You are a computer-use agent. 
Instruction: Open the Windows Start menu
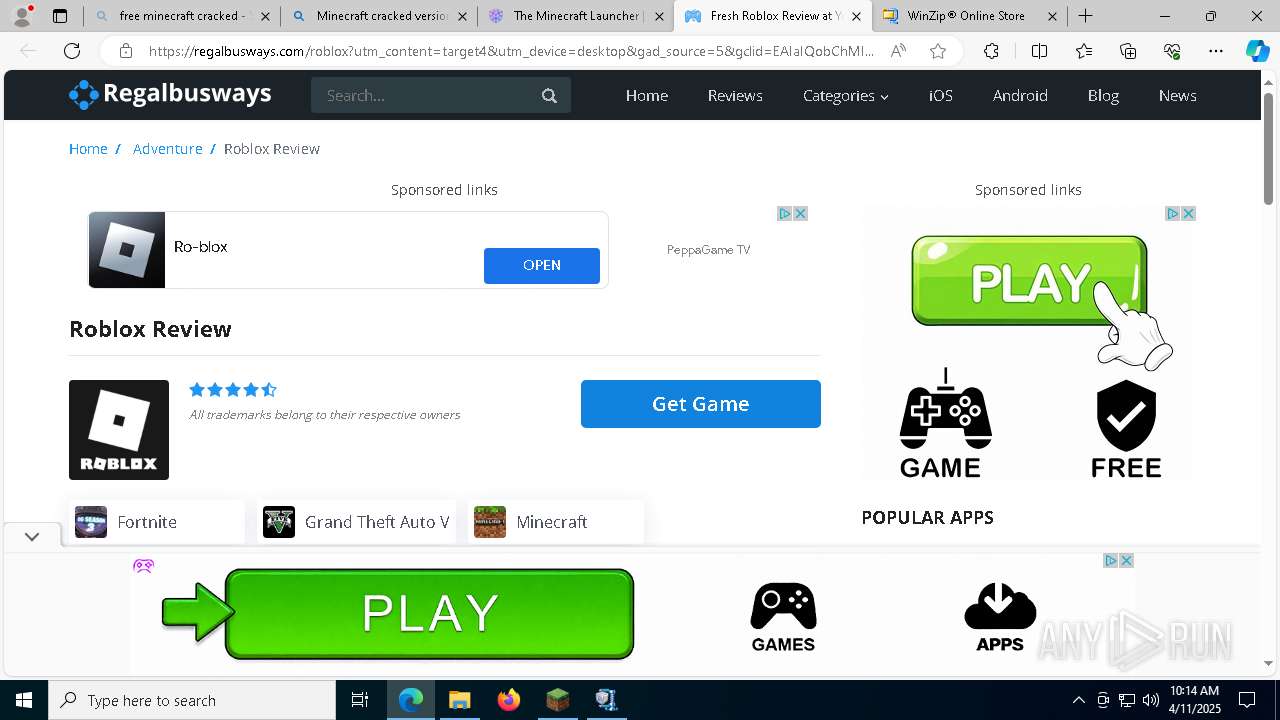click(24, 700)
